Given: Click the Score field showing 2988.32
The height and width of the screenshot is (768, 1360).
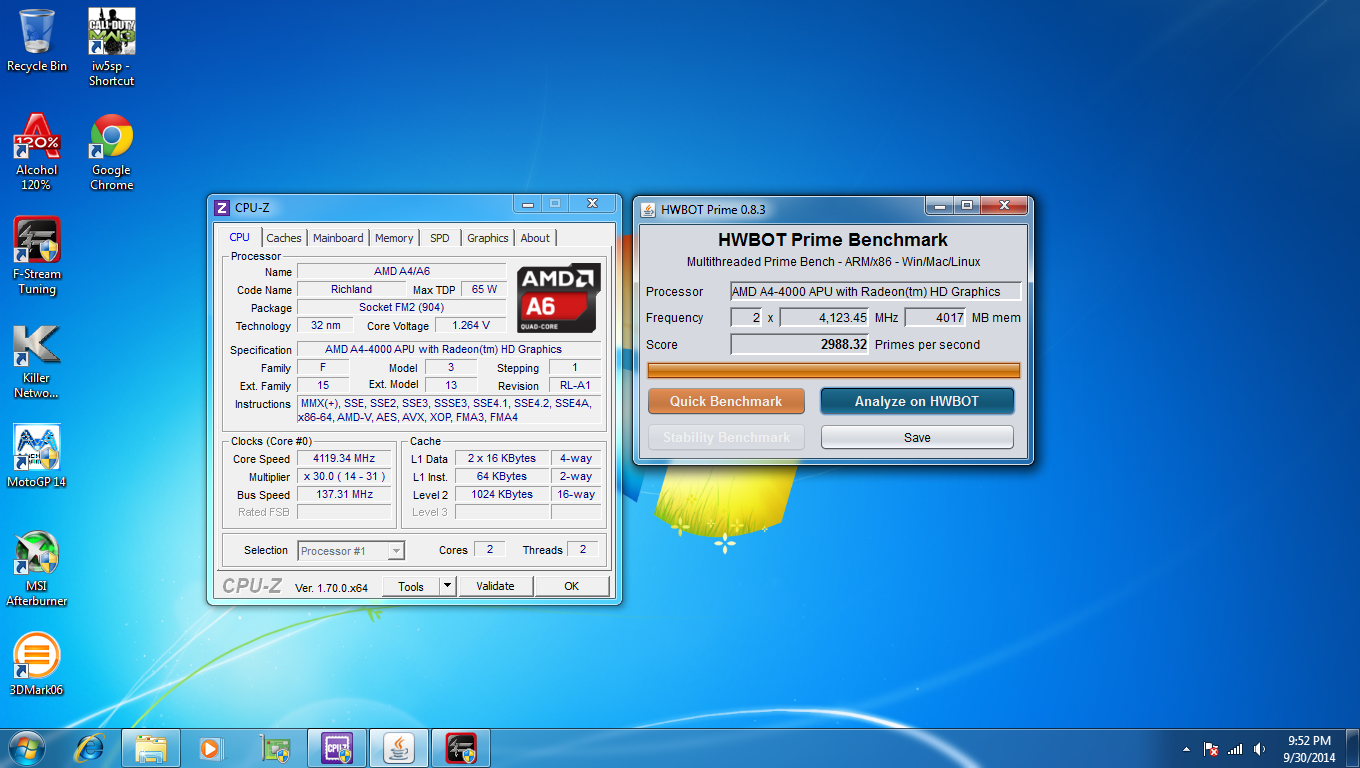Looking at the screenshot, I should click(x=799, y=344).
